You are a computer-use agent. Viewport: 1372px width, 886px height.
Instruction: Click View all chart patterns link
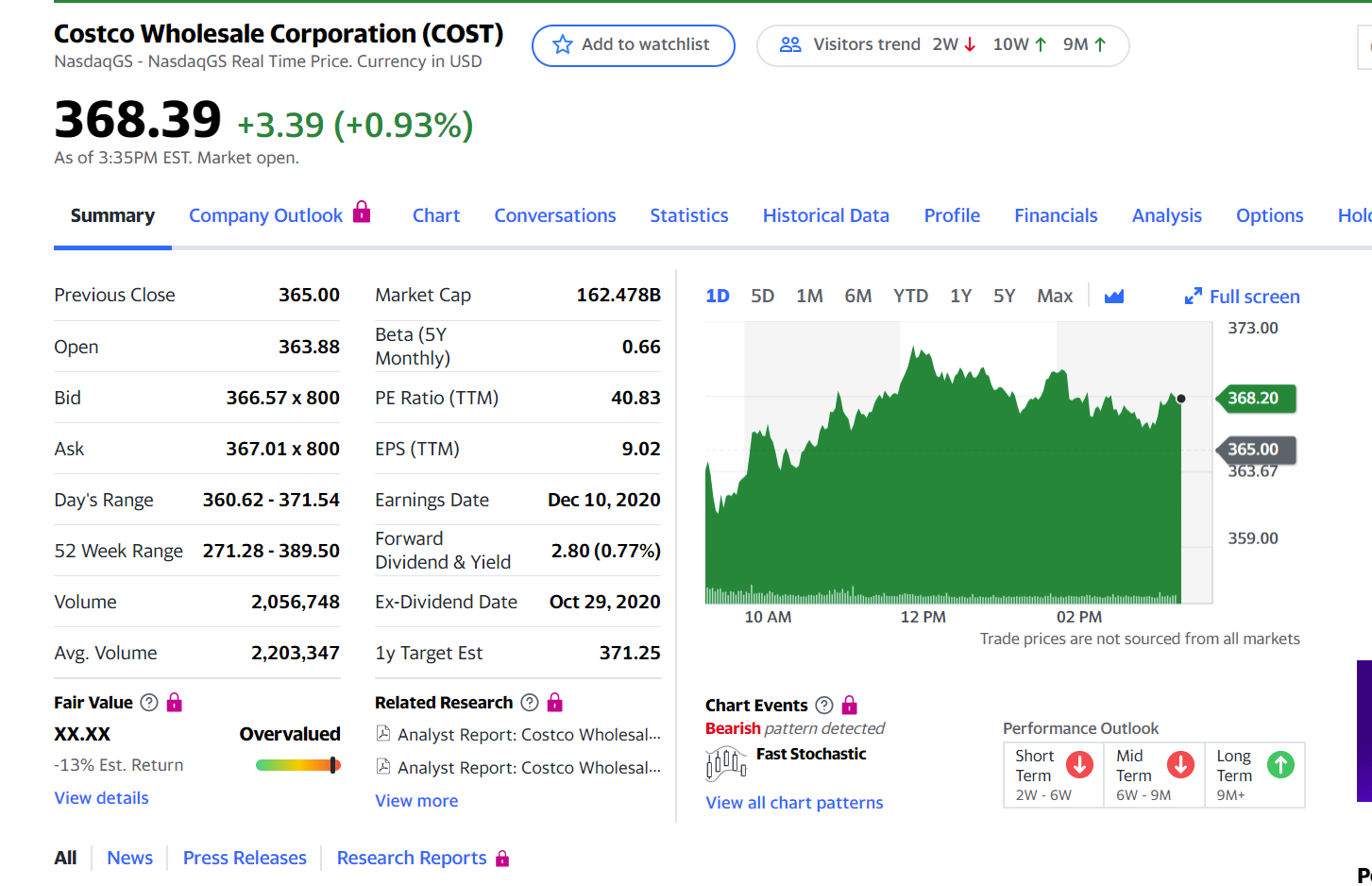pyautogui.click(x=794, y=803)
